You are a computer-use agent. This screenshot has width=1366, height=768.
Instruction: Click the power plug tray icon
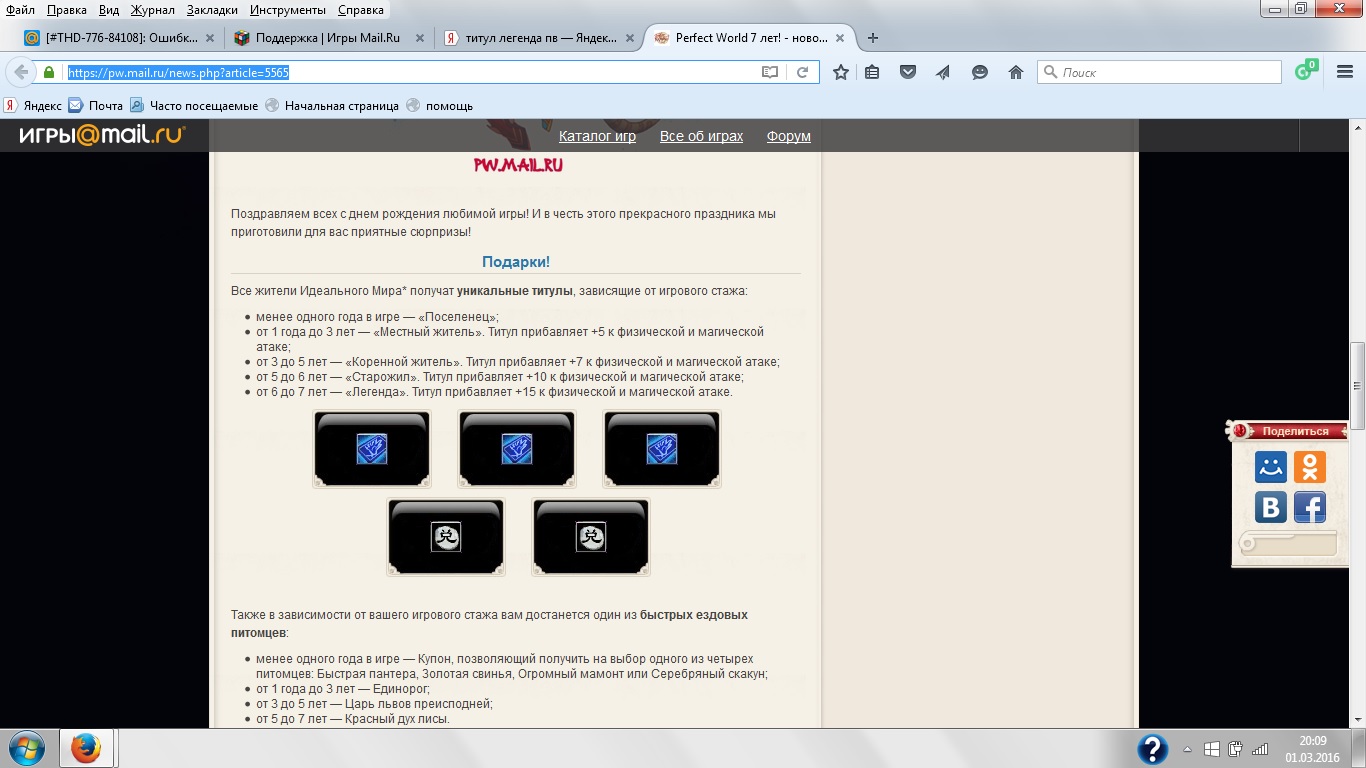point(1236,749)
